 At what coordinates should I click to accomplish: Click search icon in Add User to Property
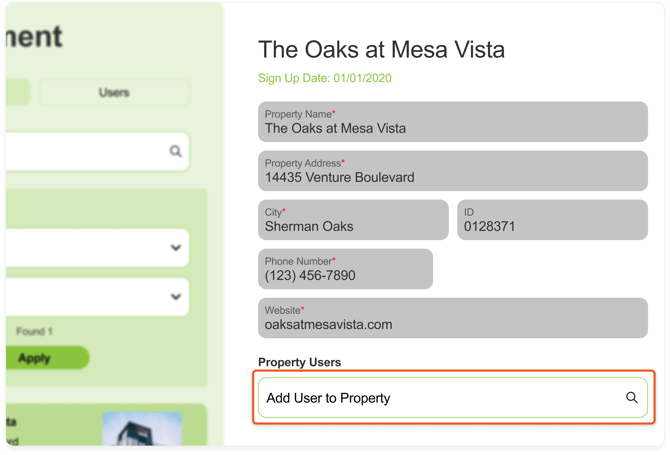632,398
